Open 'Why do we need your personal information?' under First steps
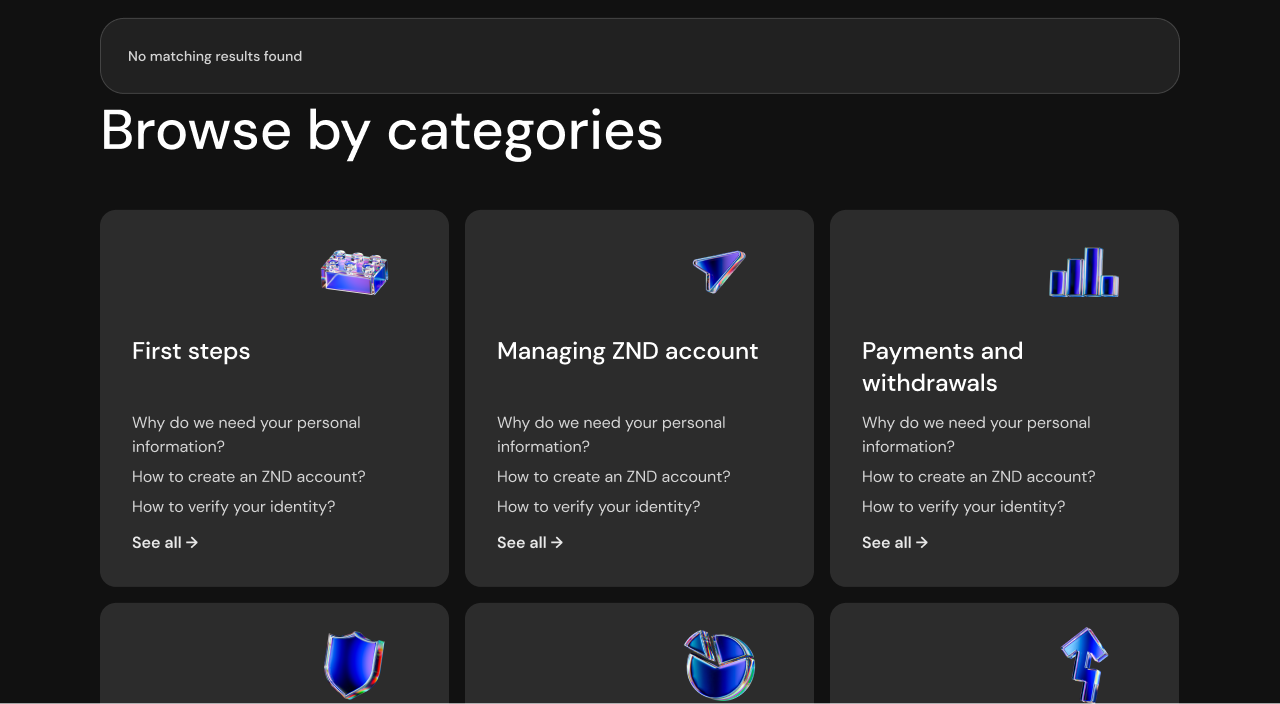The height and width of the screenshot is (704, 1280). (x=246, y=434)
